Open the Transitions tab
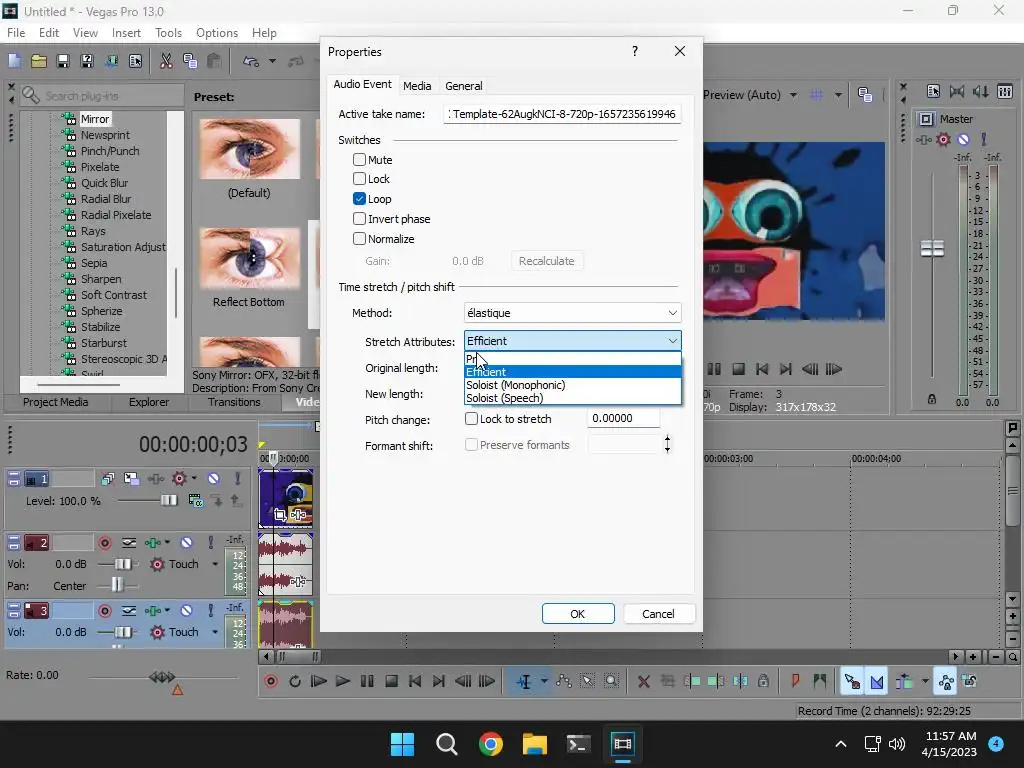 click(x=234, y=402)
